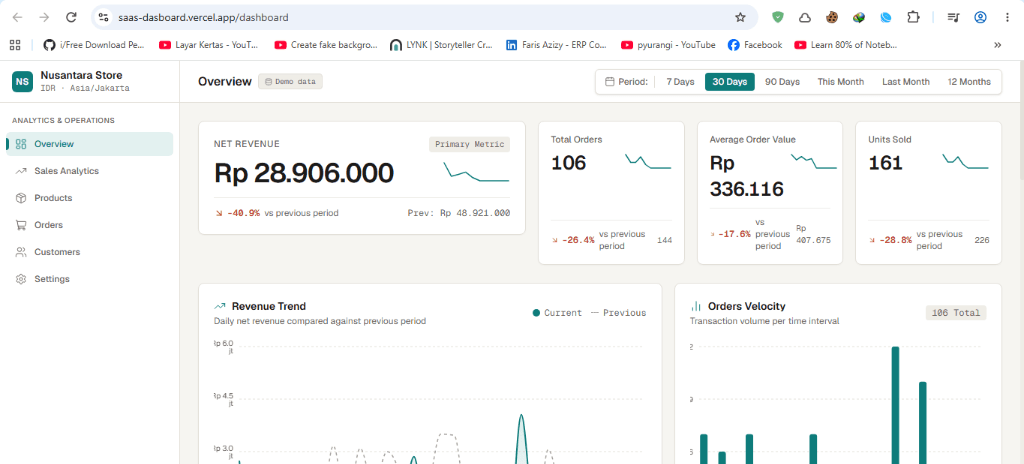Open the GitHub bookmark i/Free Download
Image resolution: width=1024 pixels, height=464 pixels.
tap(94, 45)
